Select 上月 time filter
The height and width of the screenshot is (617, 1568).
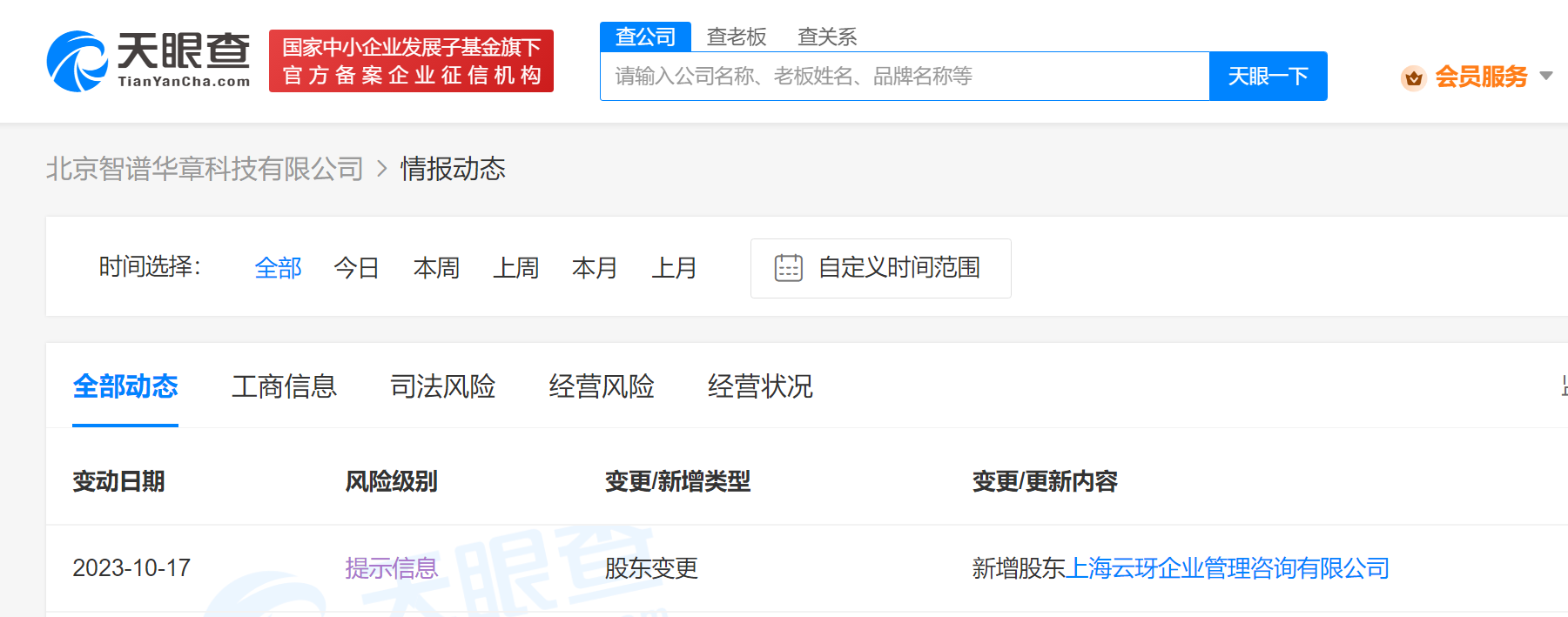[675, 268]
